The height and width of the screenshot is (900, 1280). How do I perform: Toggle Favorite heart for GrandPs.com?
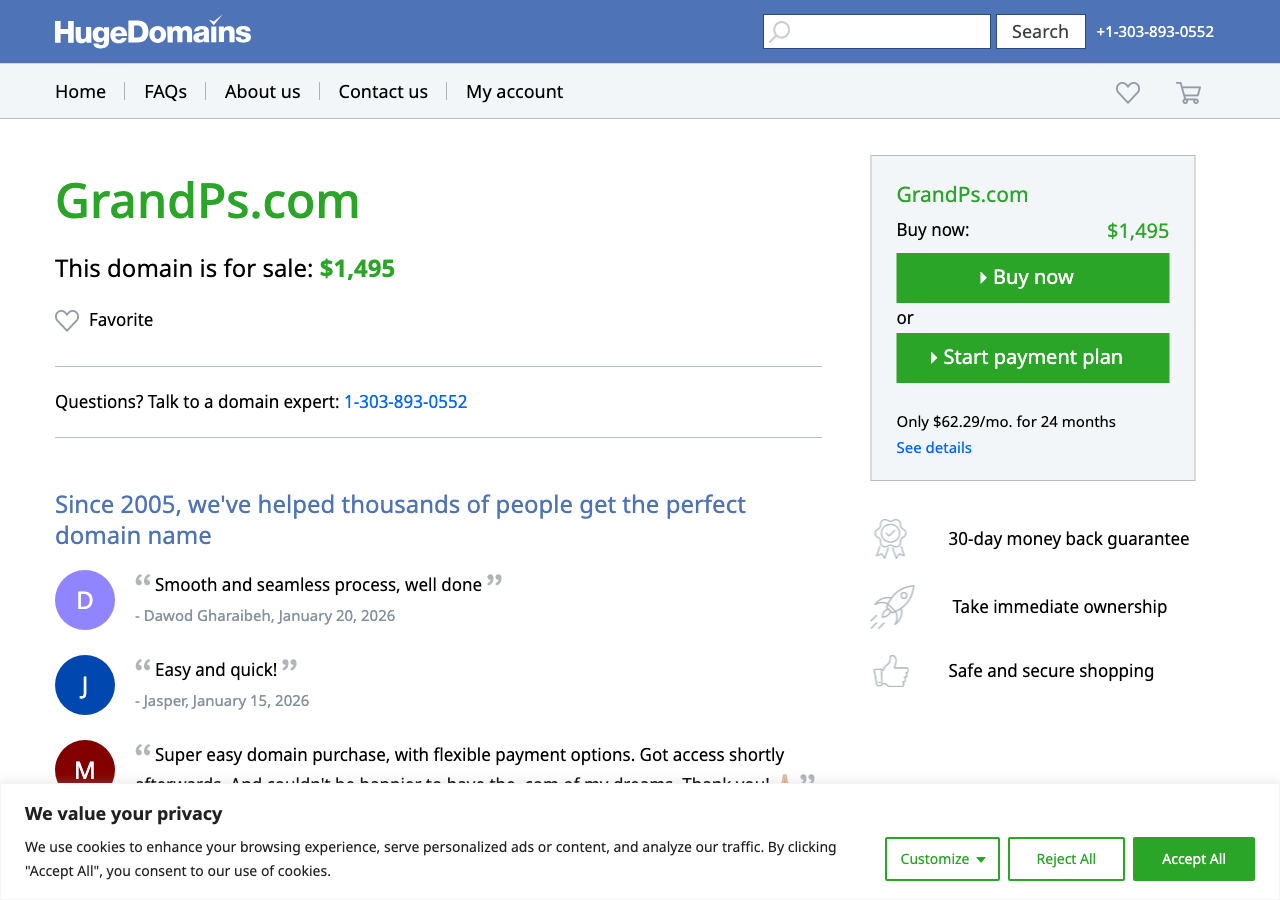(67, 320)
